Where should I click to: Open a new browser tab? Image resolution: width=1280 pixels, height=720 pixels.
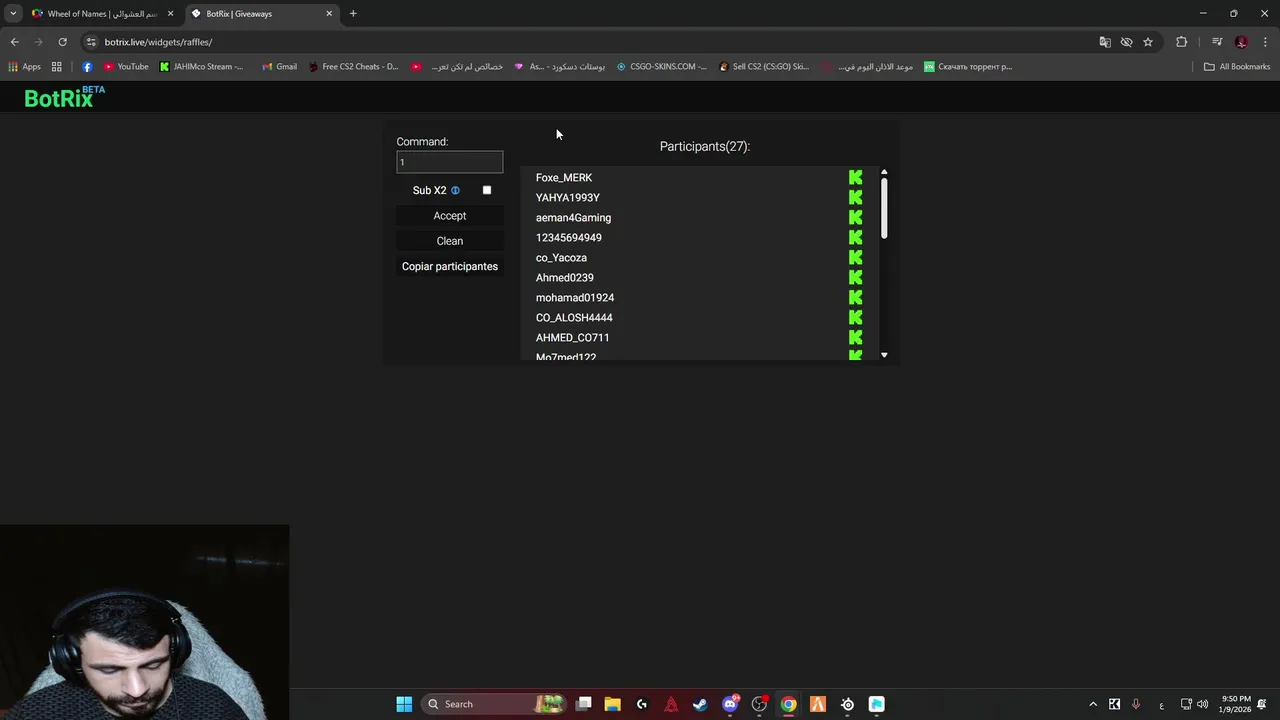pyautogui.click(x=353, y=14)
